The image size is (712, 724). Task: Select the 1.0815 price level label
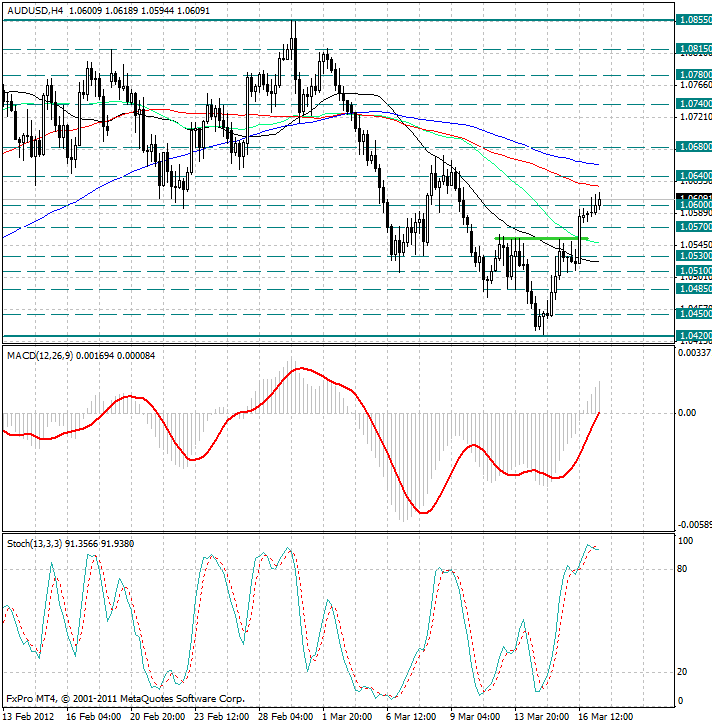(694, 48)
